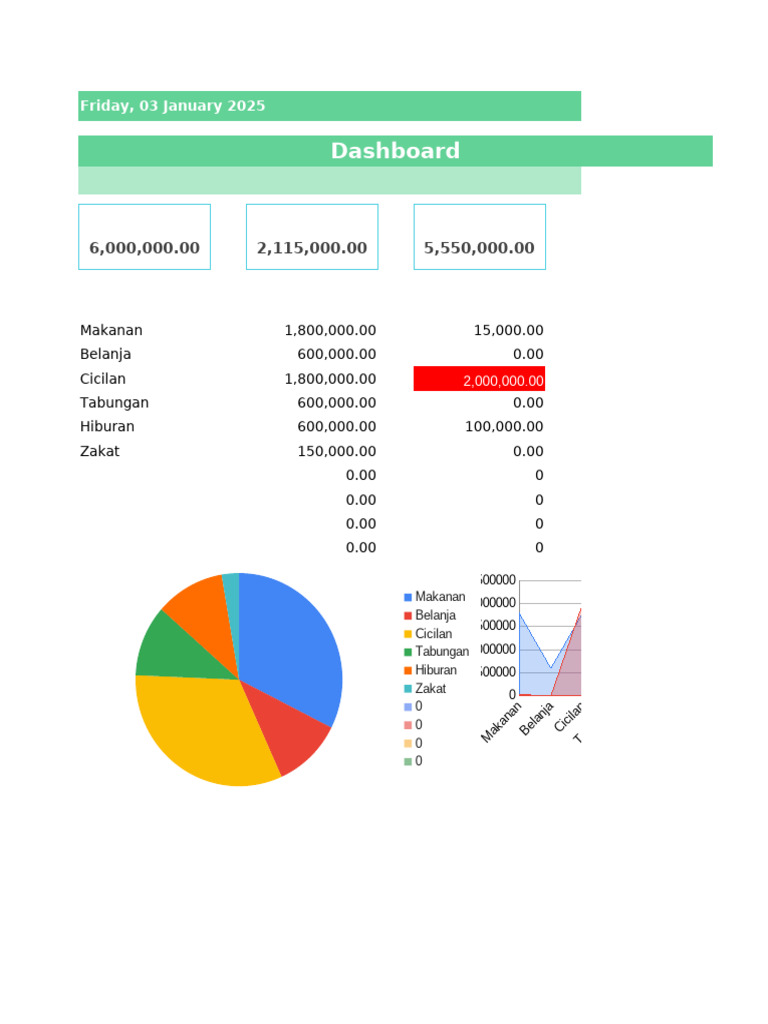
Task: Click the Zakat row label in the table
Action: [99, 451]
